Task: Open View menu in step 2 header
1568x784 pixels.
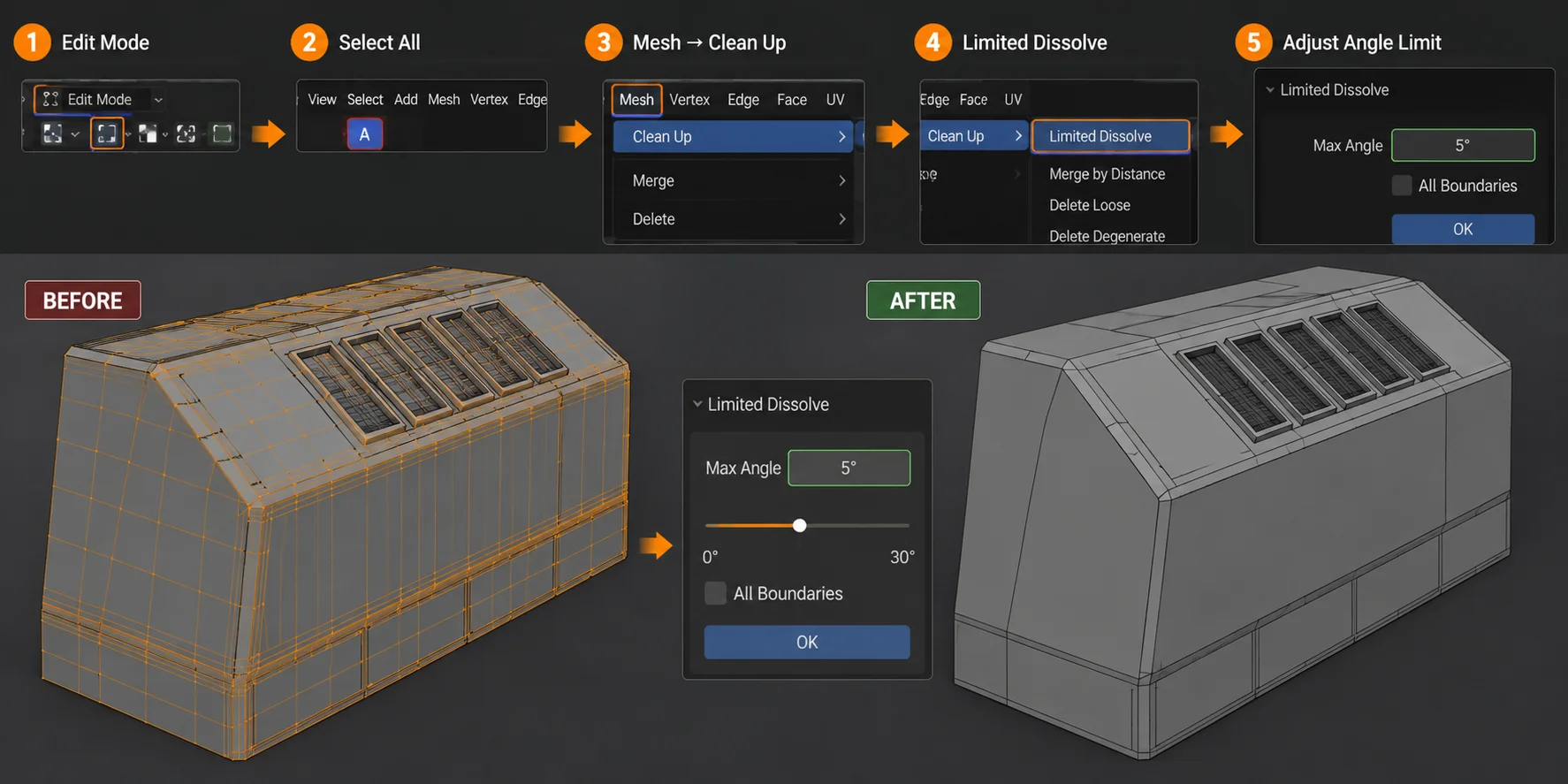Action: (322, 99)
